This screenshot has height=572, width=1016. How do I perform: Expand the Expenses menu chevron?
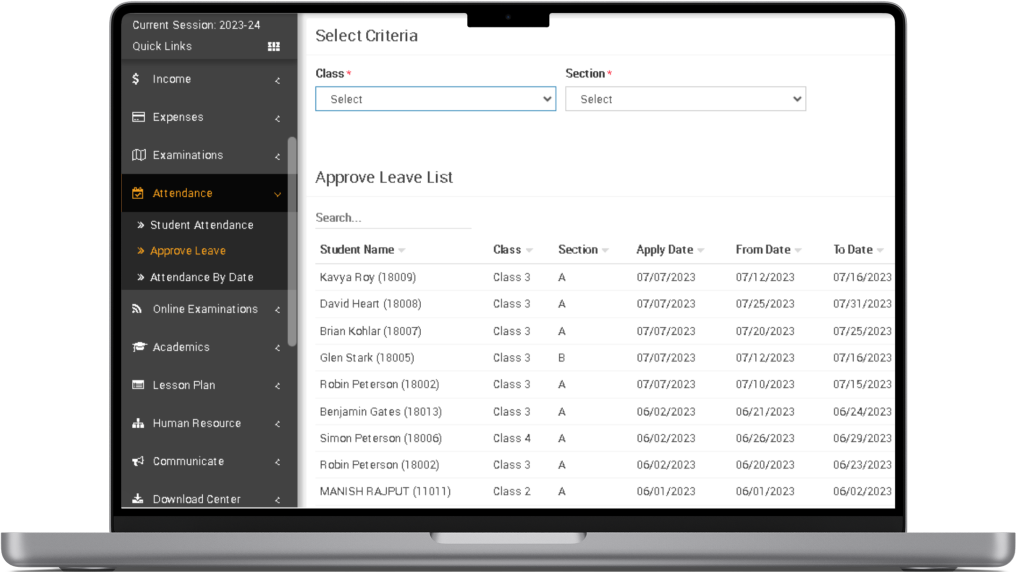(277, 119)
